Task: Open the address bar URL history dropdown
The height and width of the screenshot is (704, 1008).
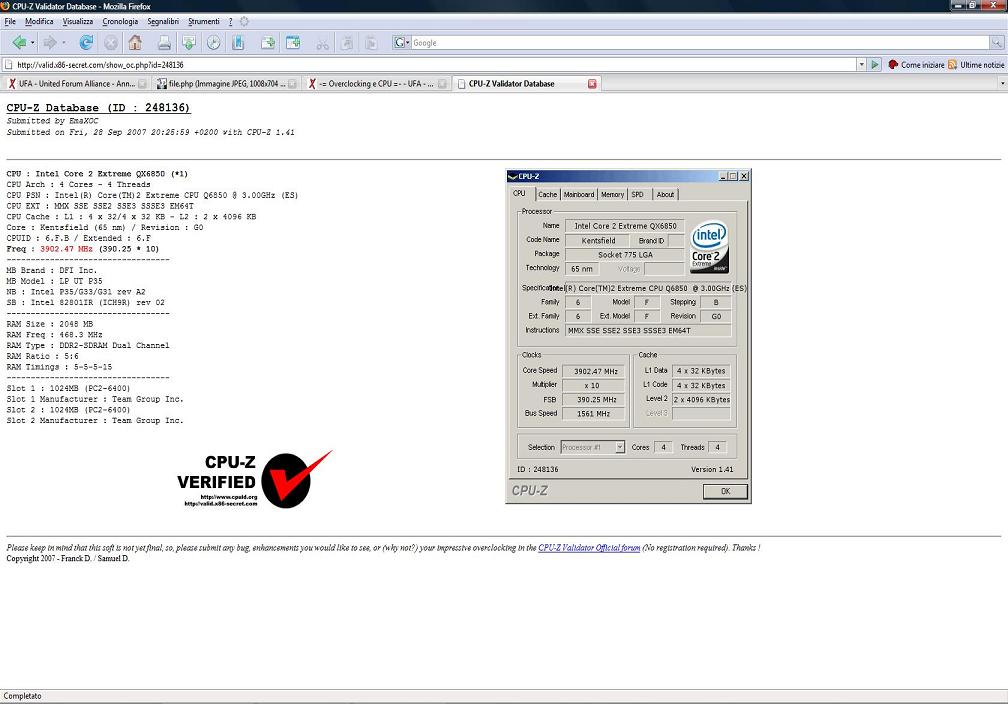Action: click(861, 65)
